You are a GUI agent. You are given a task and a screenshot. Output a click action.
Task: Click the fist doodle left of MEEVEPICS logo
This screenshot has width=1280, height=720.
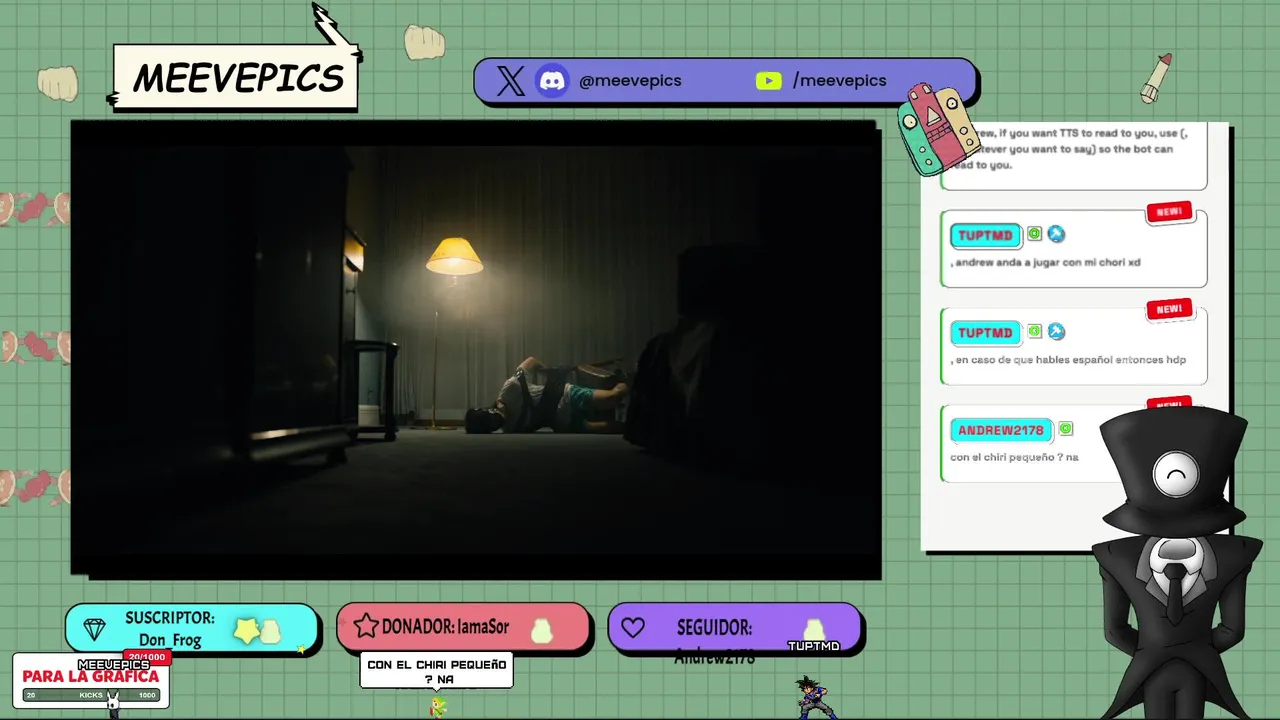click(x=58, y=84)
